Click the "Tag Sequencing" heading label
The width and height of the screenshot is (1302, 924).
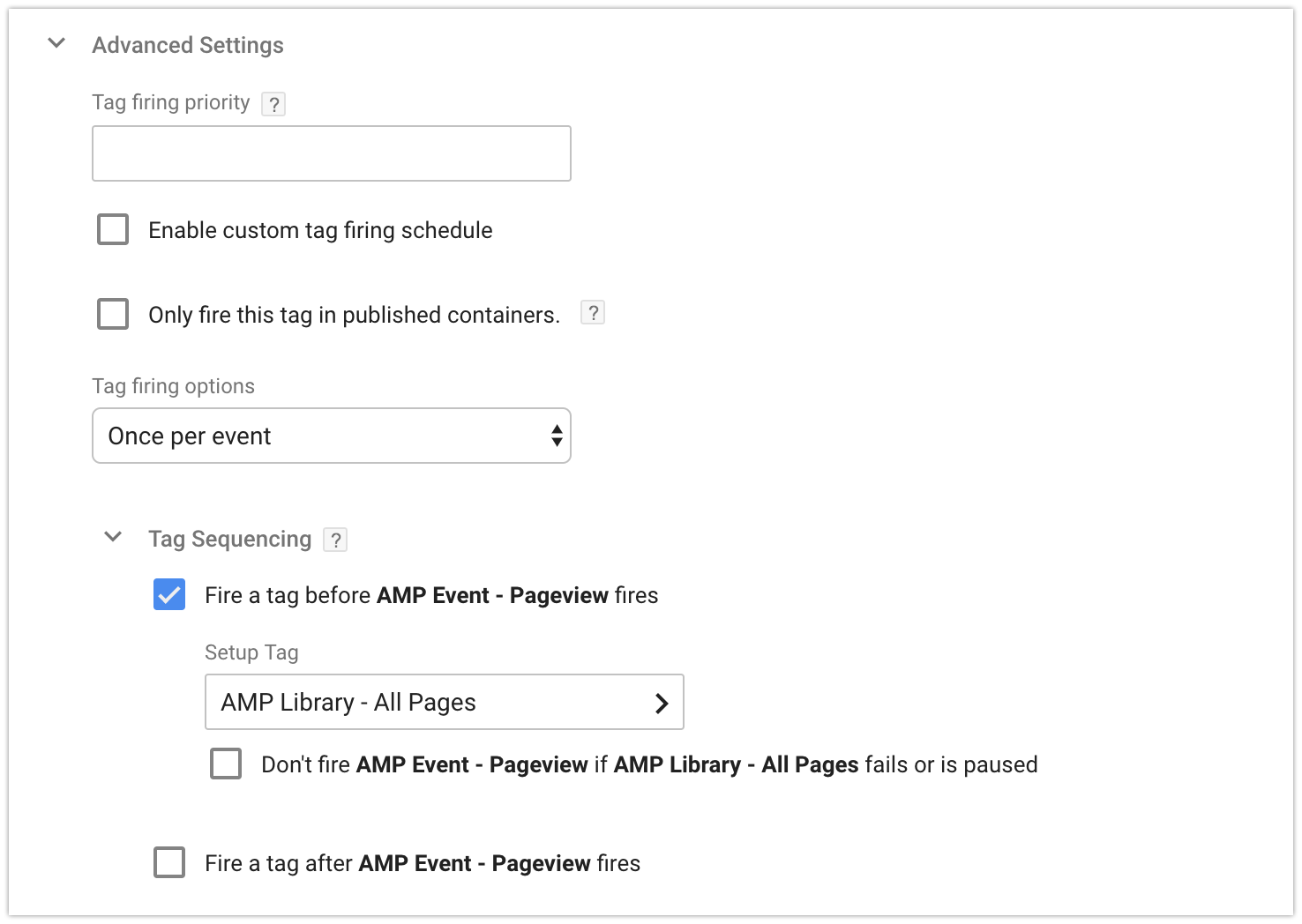[x=229, y=539]
